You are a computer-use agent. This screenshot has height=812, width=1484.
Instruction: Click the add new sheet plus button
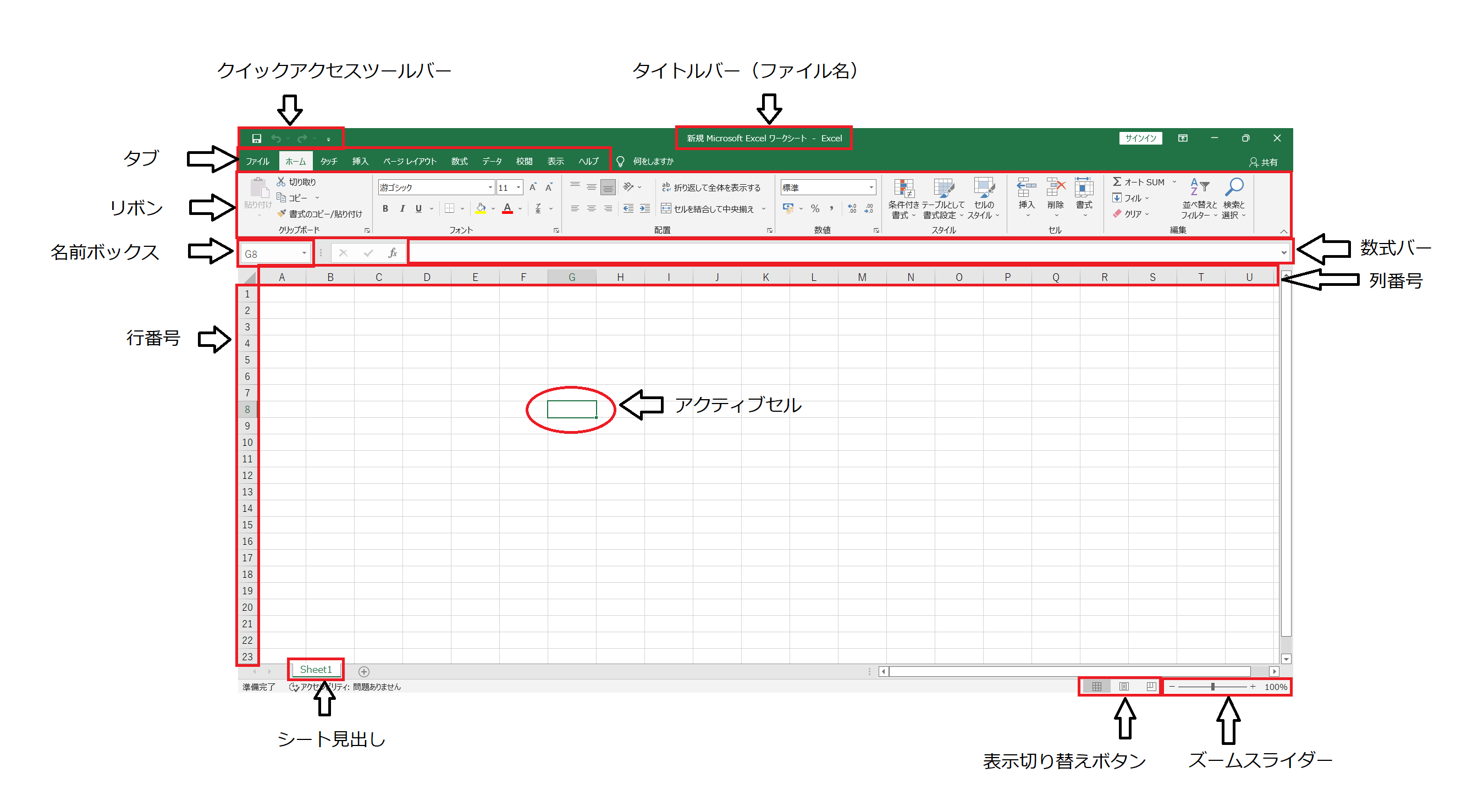click(x=364, y=671)
